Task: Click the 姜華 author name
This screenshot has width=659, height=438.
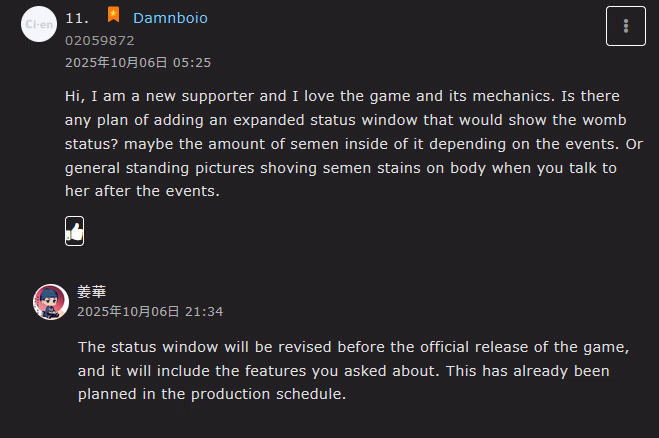Action: 91,292
